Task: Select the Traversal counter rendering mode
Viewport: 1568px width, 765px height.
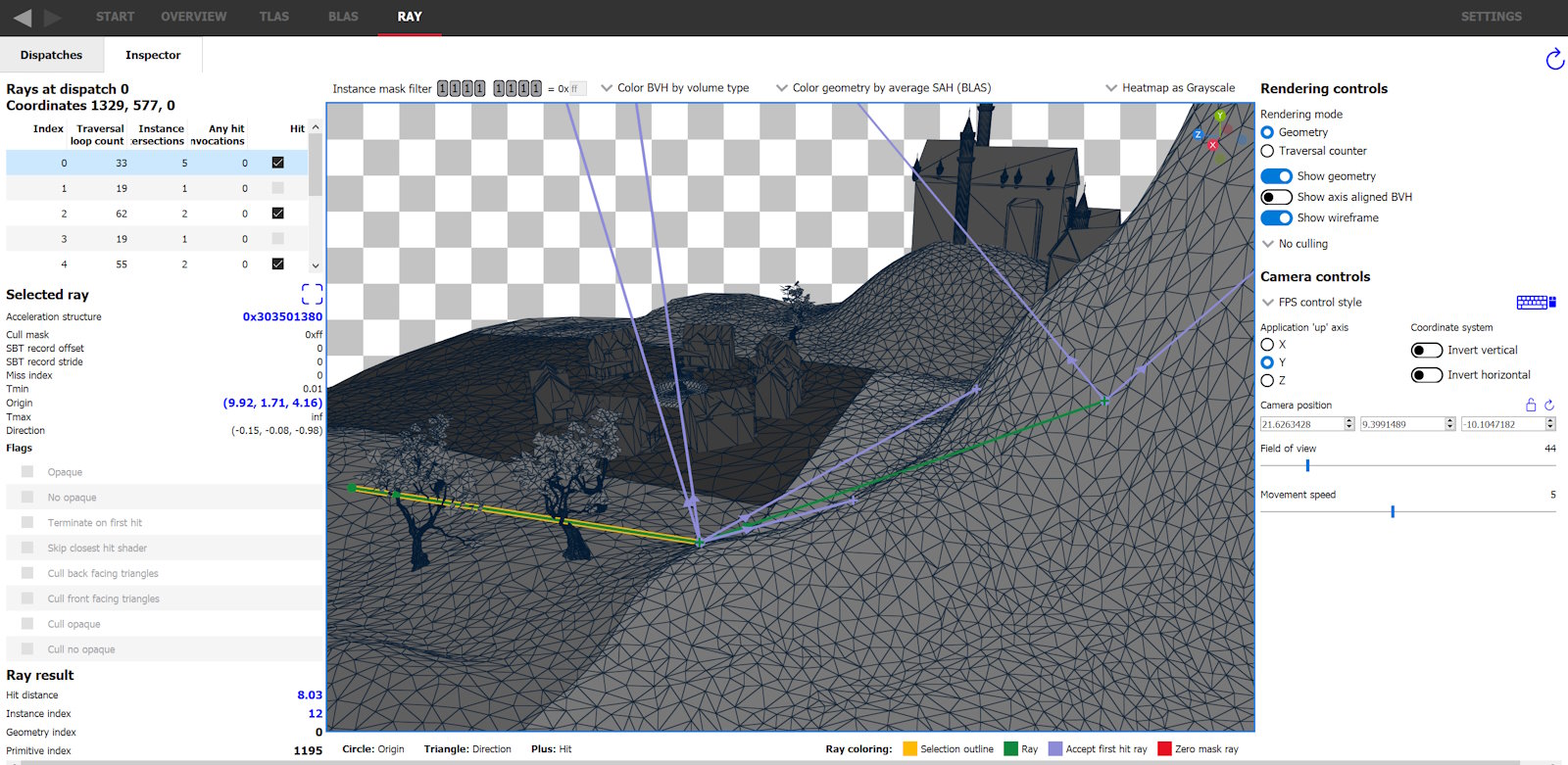Action: click(1268, 151)
